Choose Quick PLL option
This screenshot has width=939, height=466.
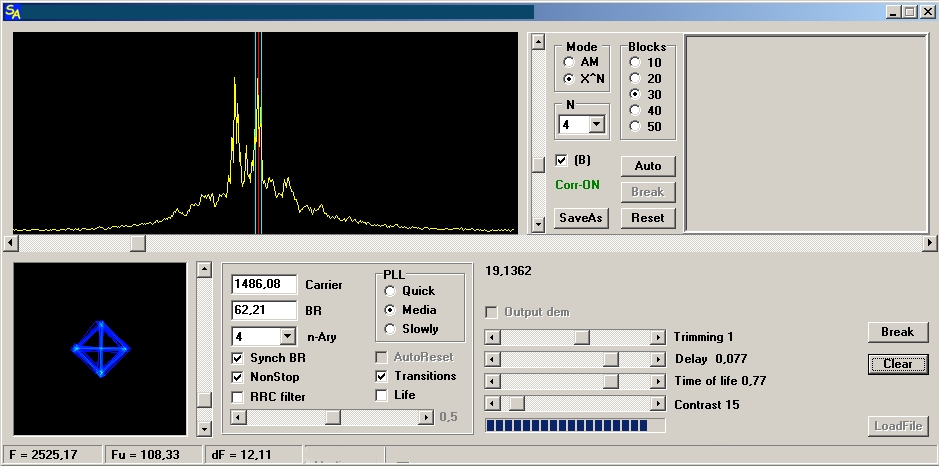point(390,291)
